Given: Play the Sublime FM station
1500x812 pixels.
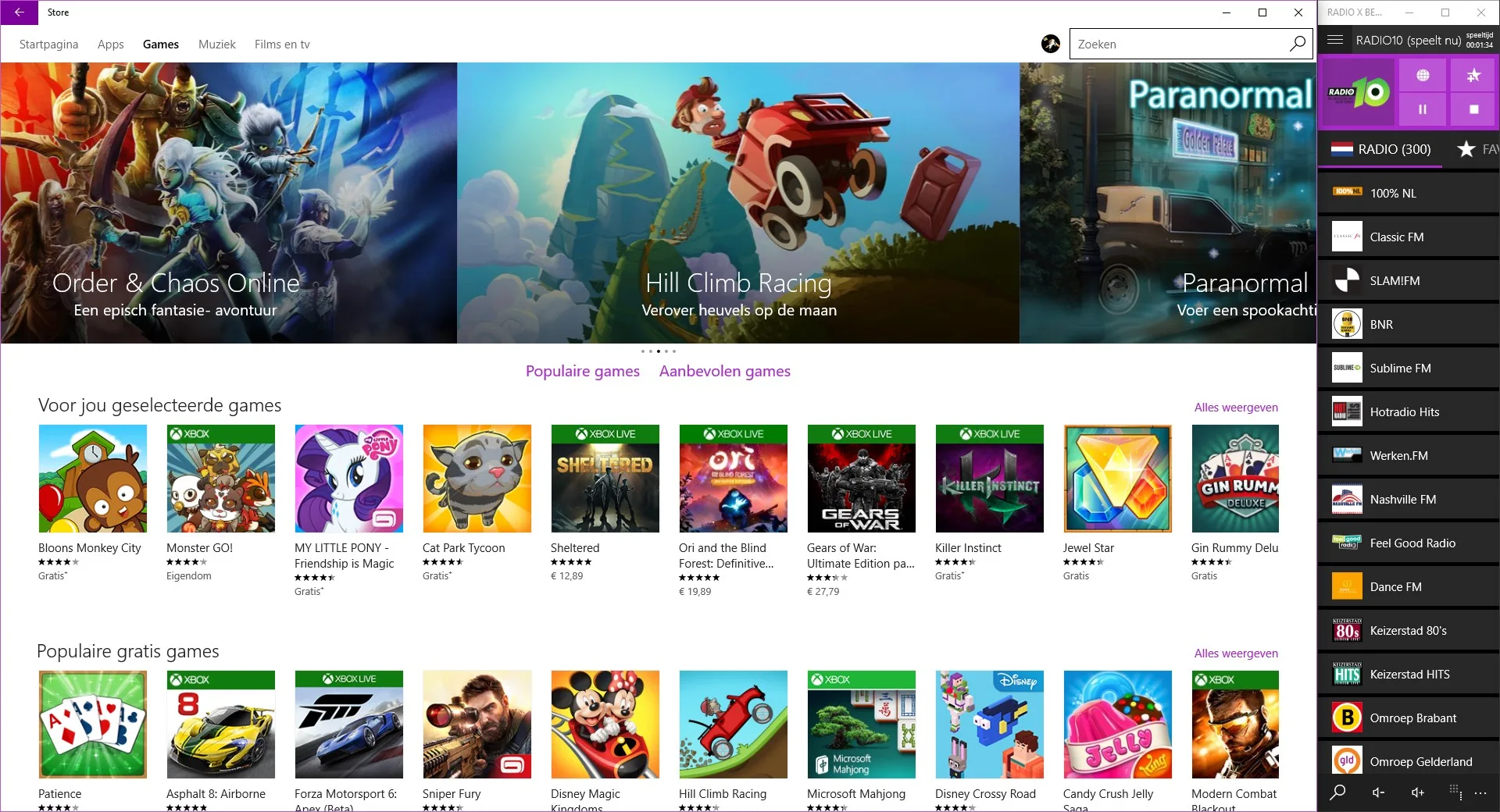Looking at the screenshot, I should (1409, 368).
